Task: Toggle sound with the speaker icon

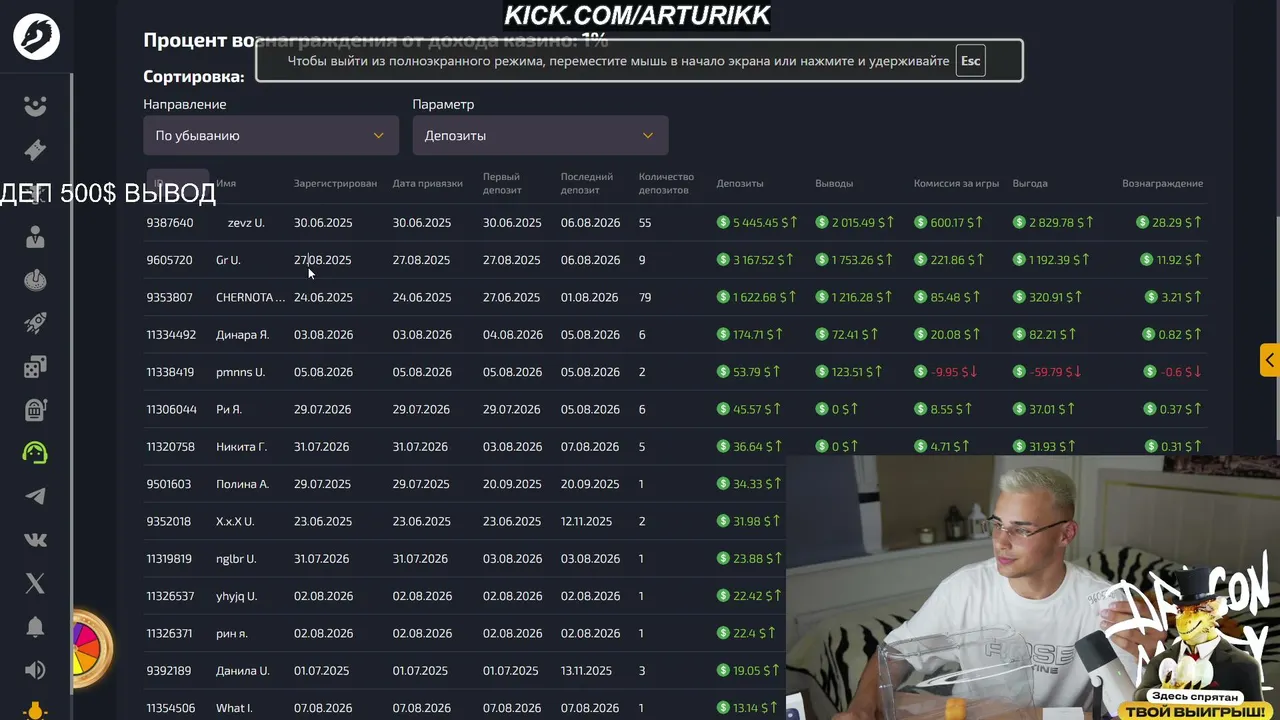Action: pyautogui.click(x=35, y=670)
